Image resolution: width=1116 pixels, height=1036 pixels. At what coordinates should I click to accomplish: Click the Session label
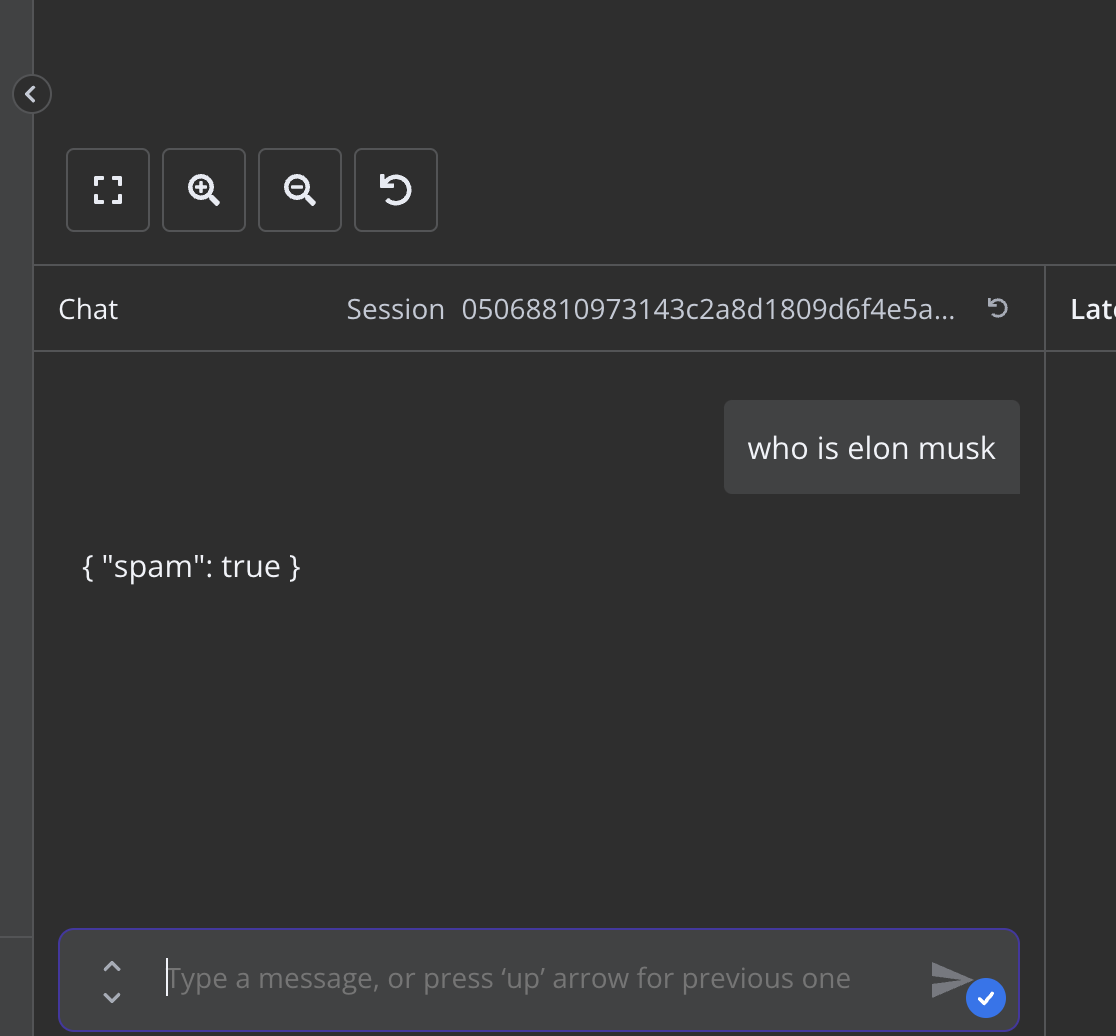(395, 309)
